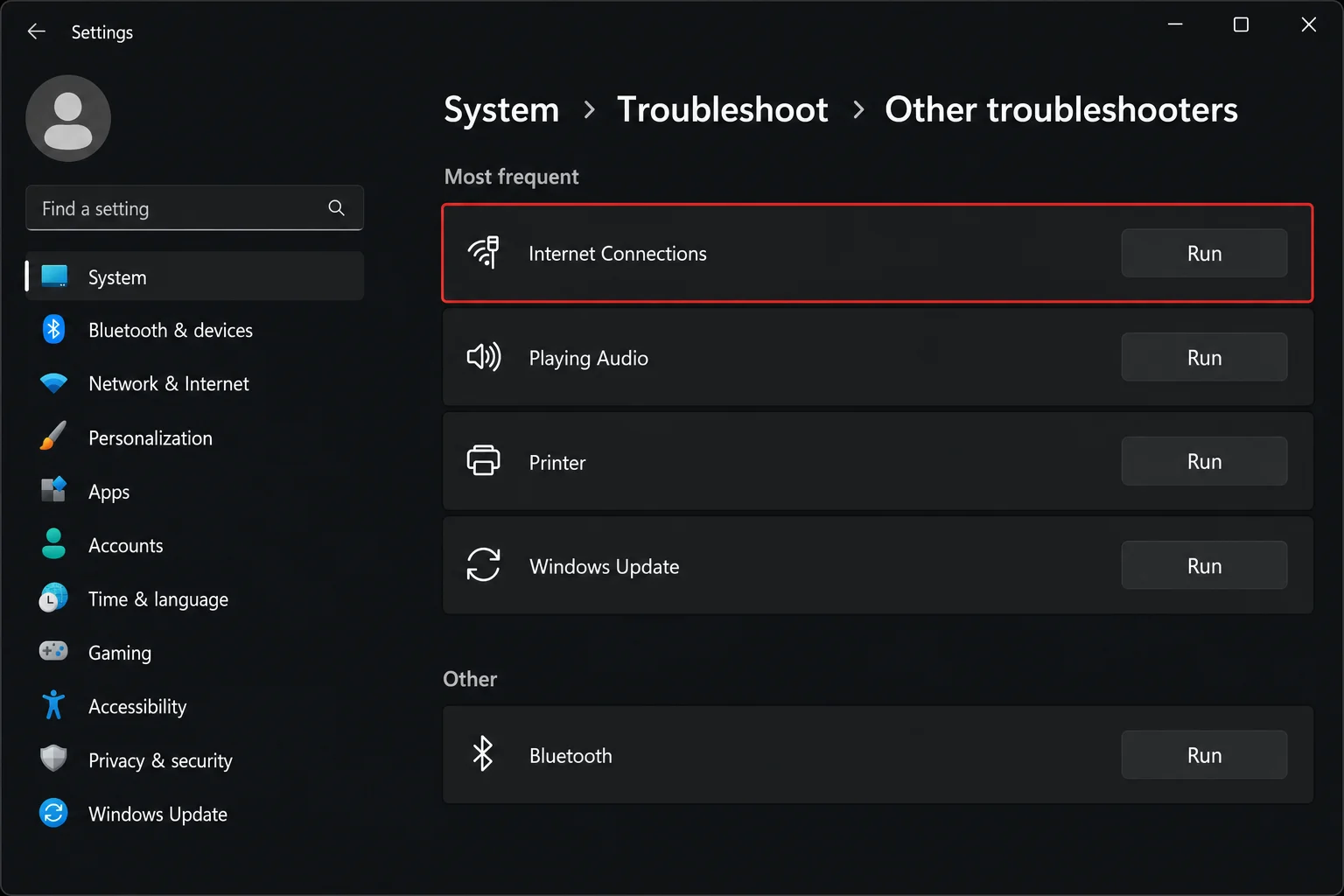Screen dimensions: 1344x896
Task: Click the Time & language globe icon
Action: (53, 598)
